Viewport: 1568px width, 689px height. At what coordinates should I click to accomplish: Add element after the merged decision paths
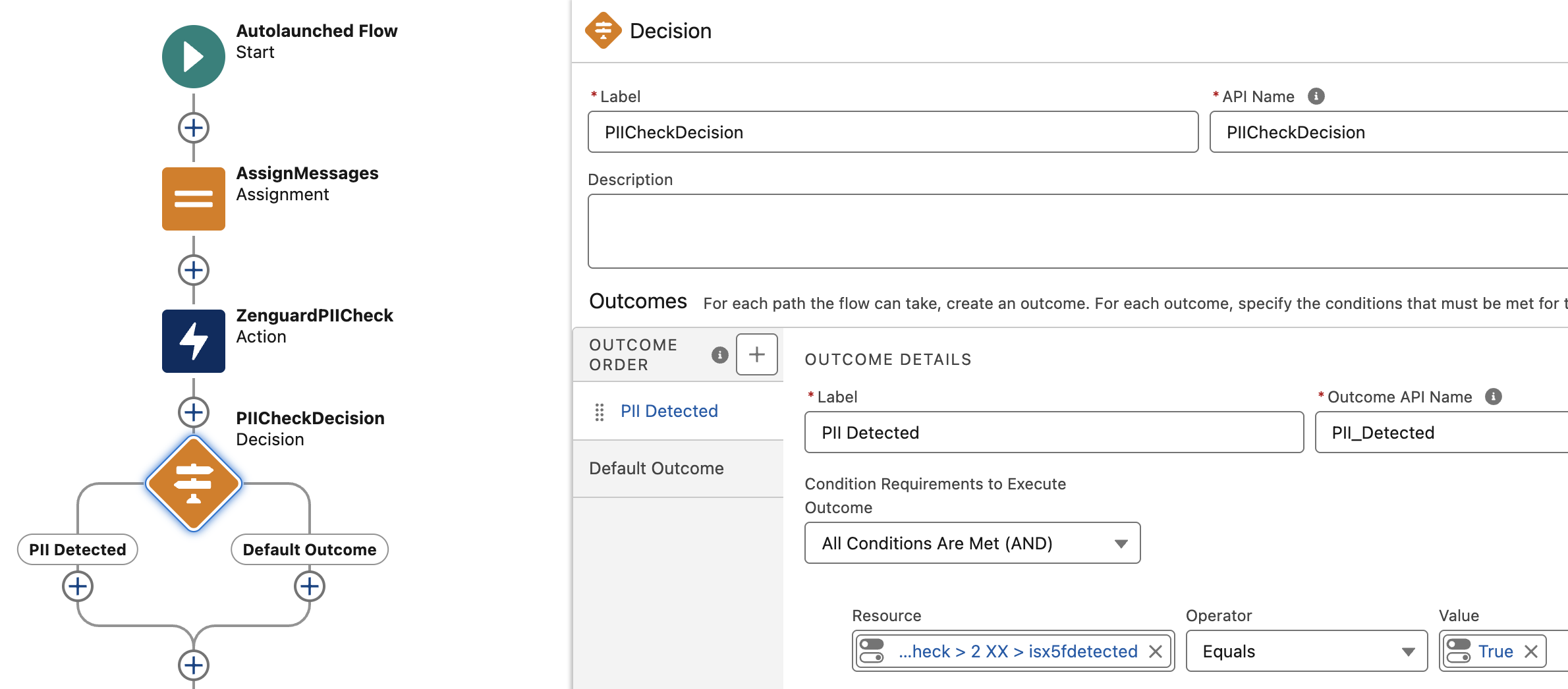[x=194, y=665]
